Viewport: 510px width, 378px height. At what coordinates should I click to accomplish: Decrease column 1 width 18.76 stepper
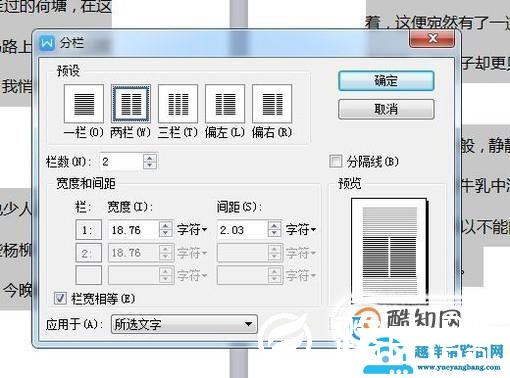pyautogui.click(x=165, y=233)
